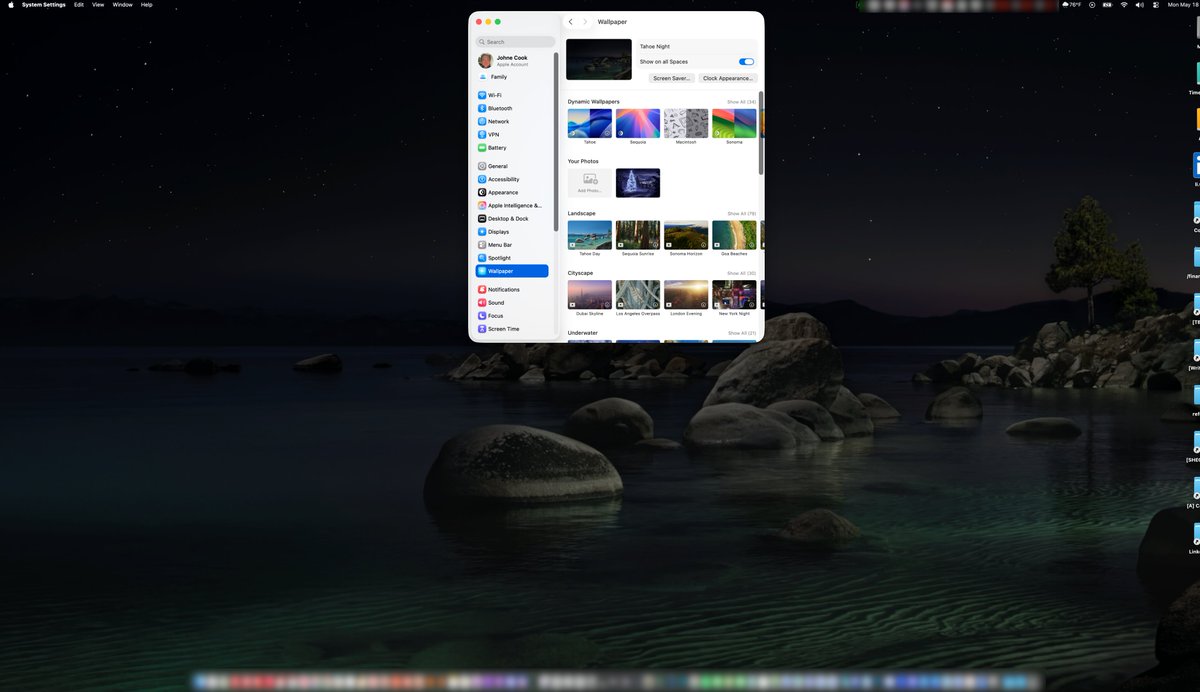Image resolution: width=1200 pixels, height=692 pixels.
Task: Select the Christmas tree photo wallpaper
Action: [x=638, y=183]
